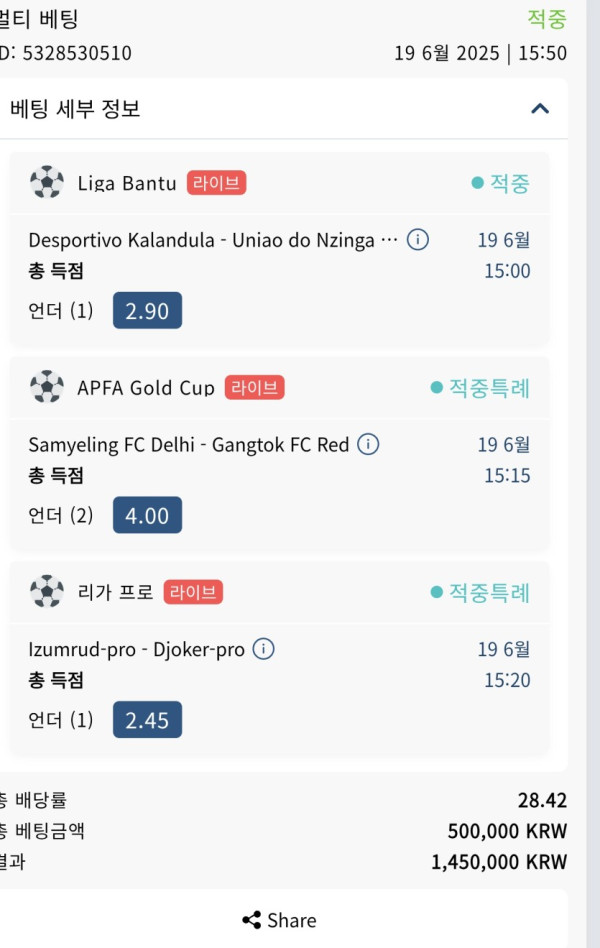Click 라이브 badge next to APFA Gold Cup
600x948 pixels.
point(255,388)
